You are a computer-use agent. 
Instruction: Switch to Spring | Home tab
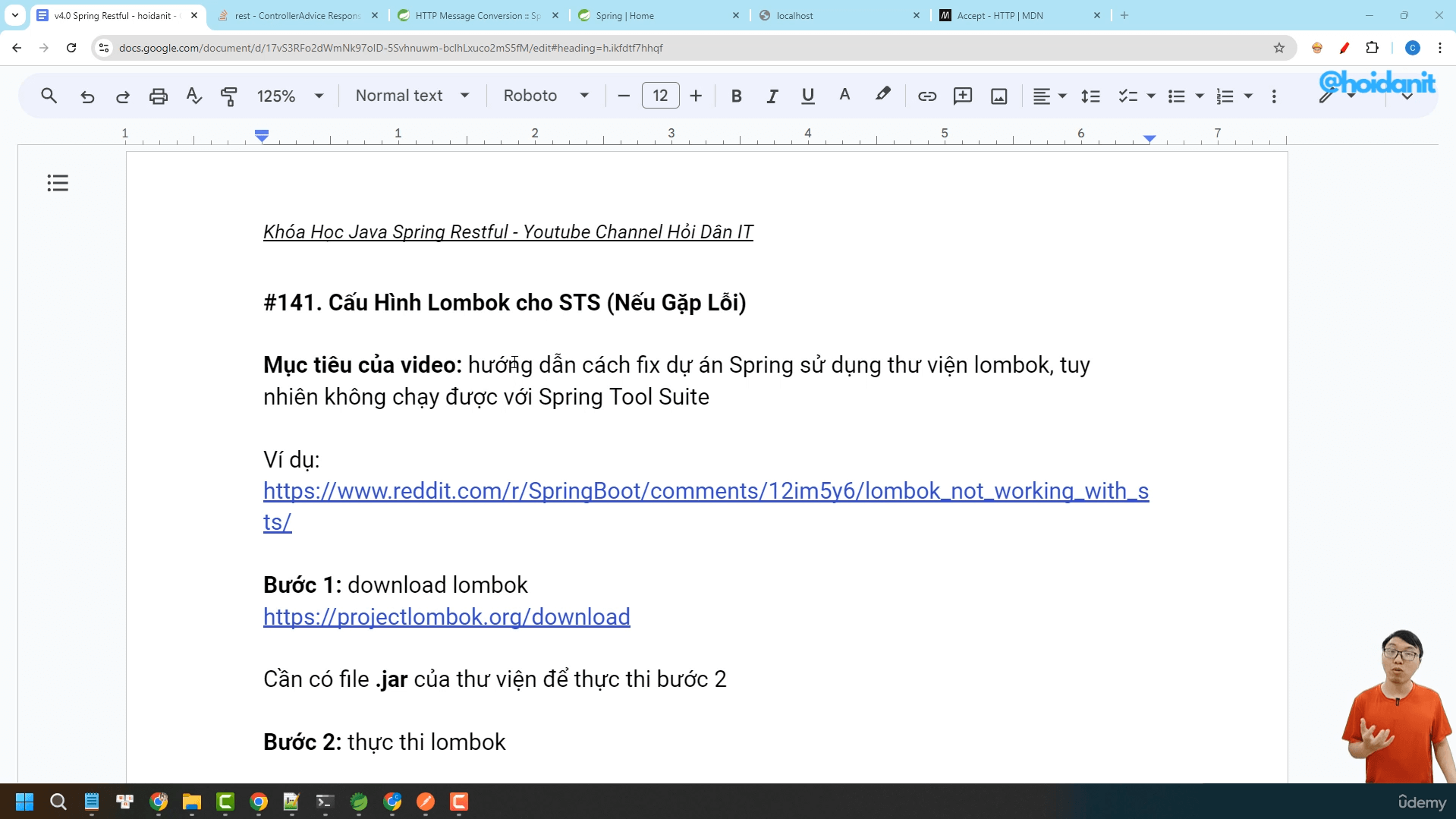coord(658,15)
